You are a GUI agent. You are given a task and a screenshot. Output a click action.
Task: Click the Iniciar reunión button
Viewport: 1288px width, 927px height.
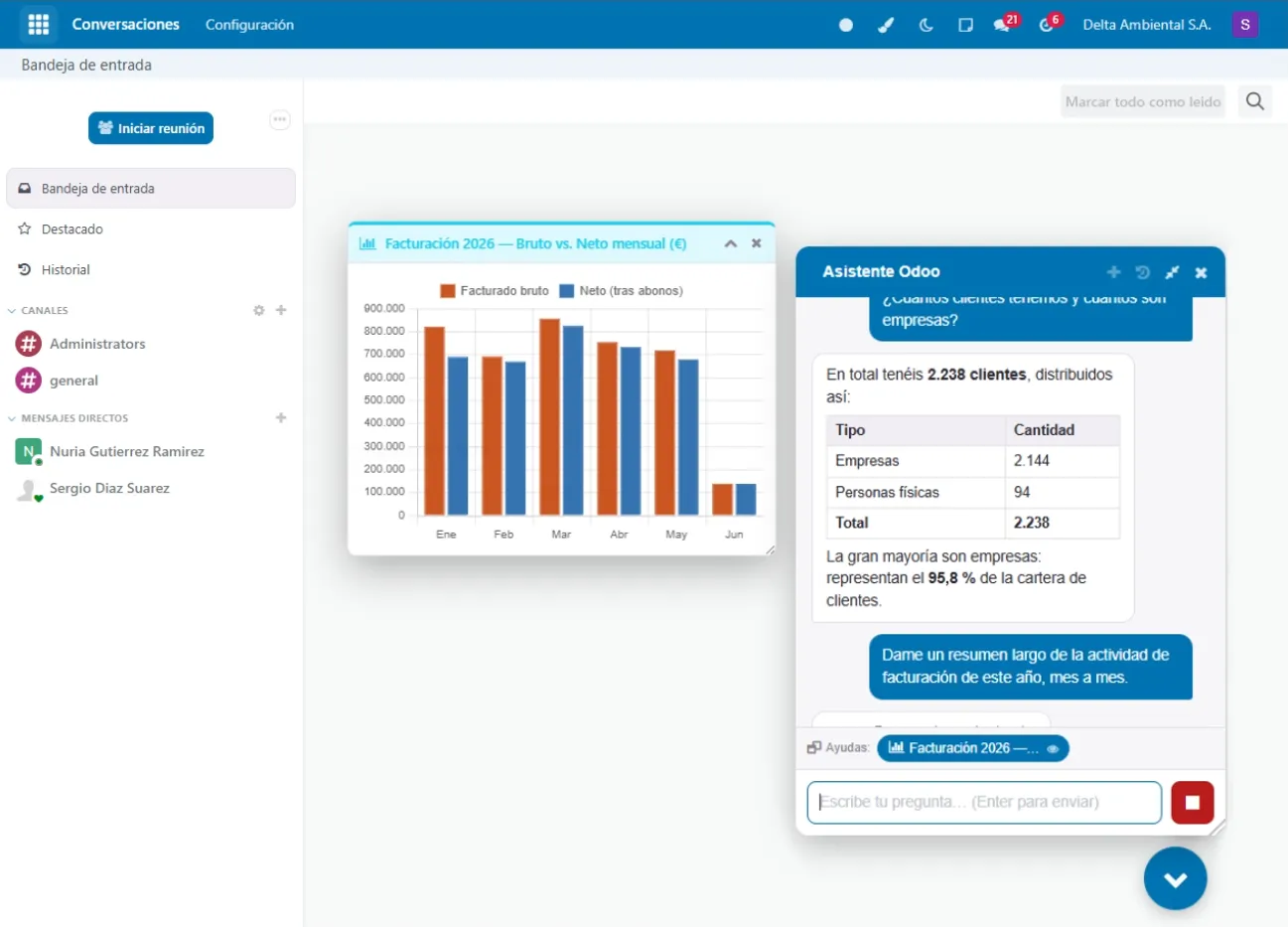pyautogui.click(x=151, y=128)
